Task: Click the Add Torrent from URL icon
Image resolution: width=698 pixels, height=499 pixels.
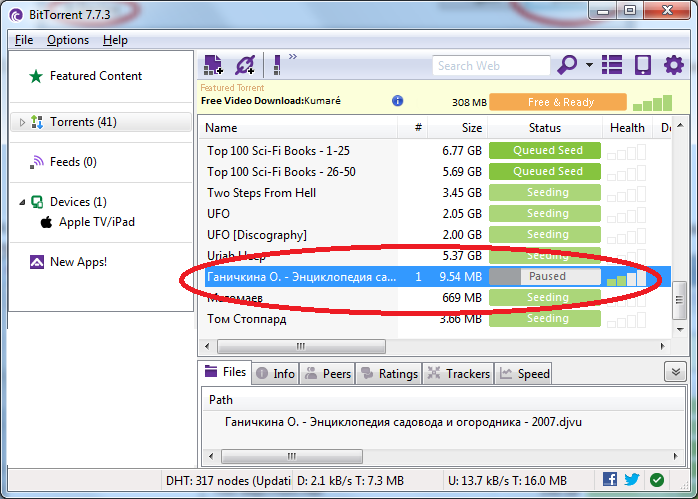Action: pyautogui.click(x=245, y=65)
